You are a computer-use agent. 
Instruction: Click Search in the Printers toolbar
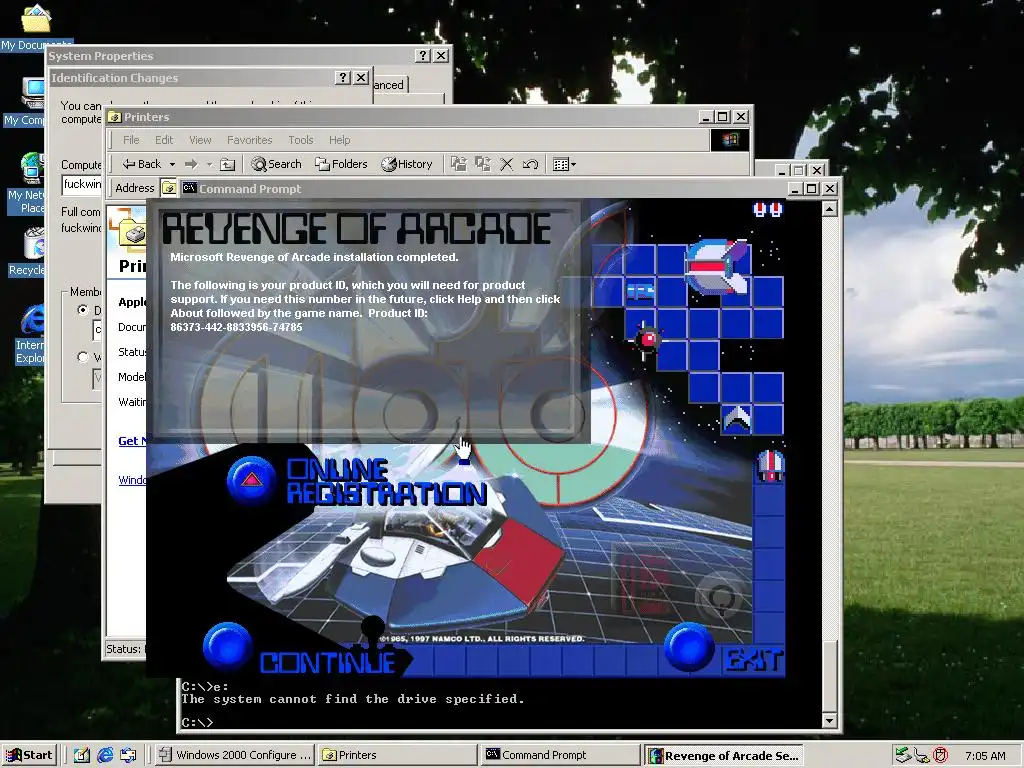277,164
